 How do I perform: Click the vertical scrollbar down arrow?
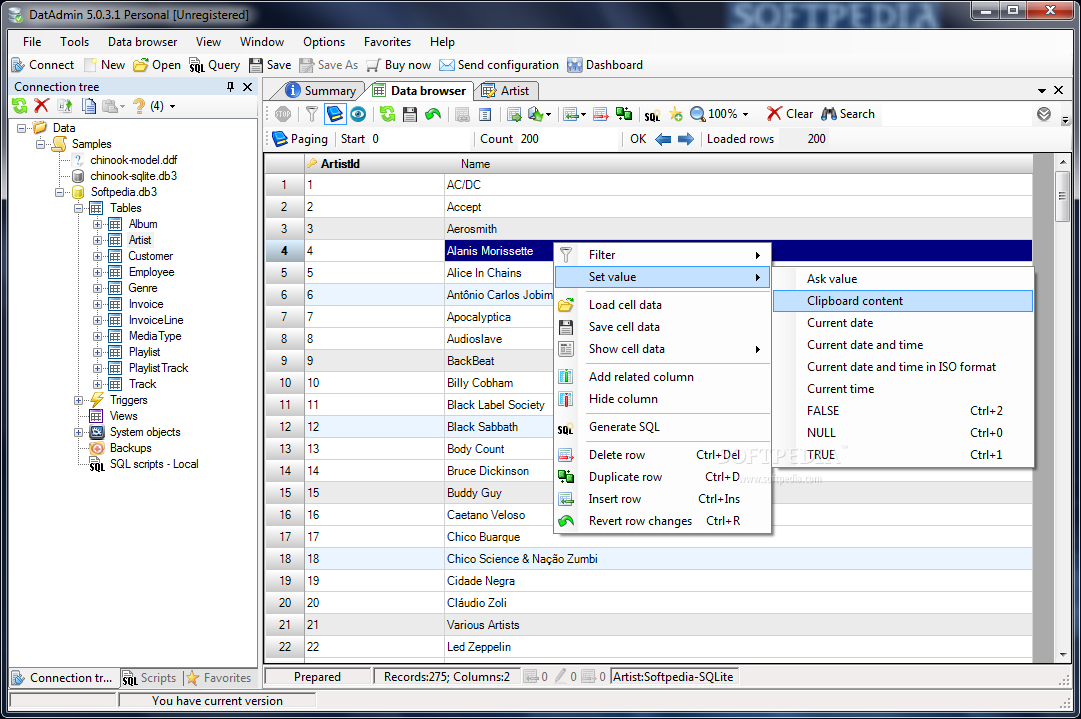click(x=1062, y=654)
